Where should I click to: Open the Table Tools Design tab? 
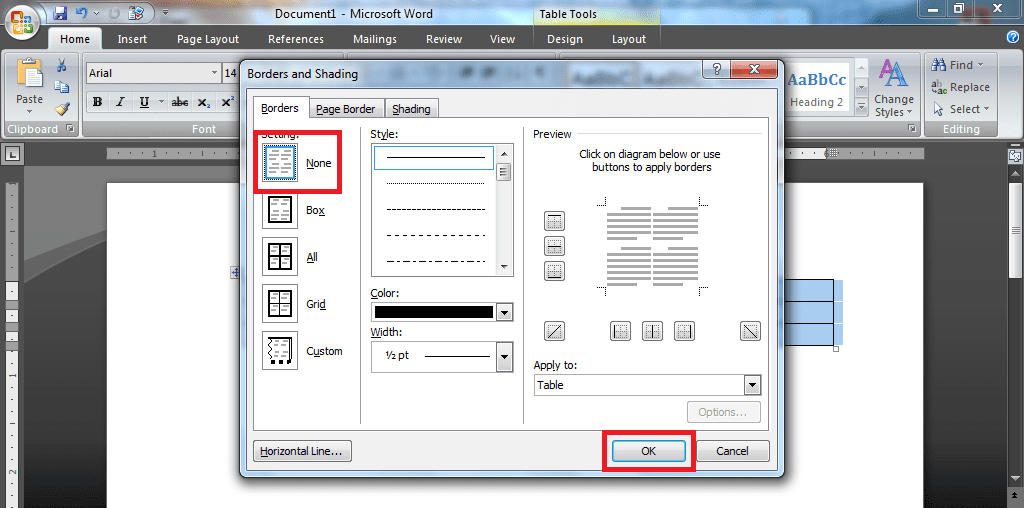[x=565, y=39]
